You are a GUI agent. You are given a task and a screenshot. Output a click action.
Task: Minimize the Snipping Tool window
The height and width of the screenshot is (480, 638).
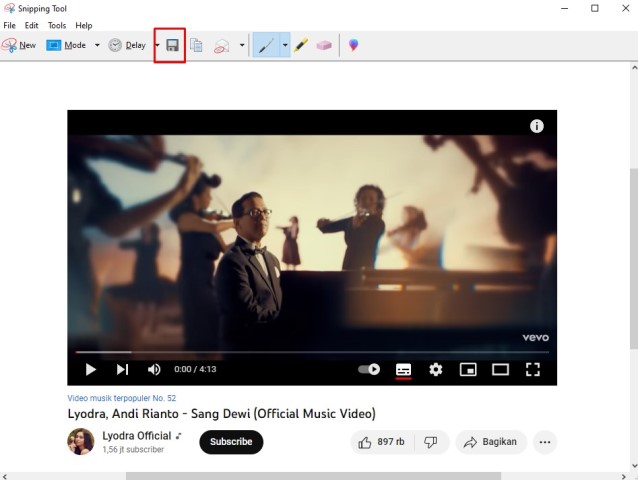click(x=564, y=8)
